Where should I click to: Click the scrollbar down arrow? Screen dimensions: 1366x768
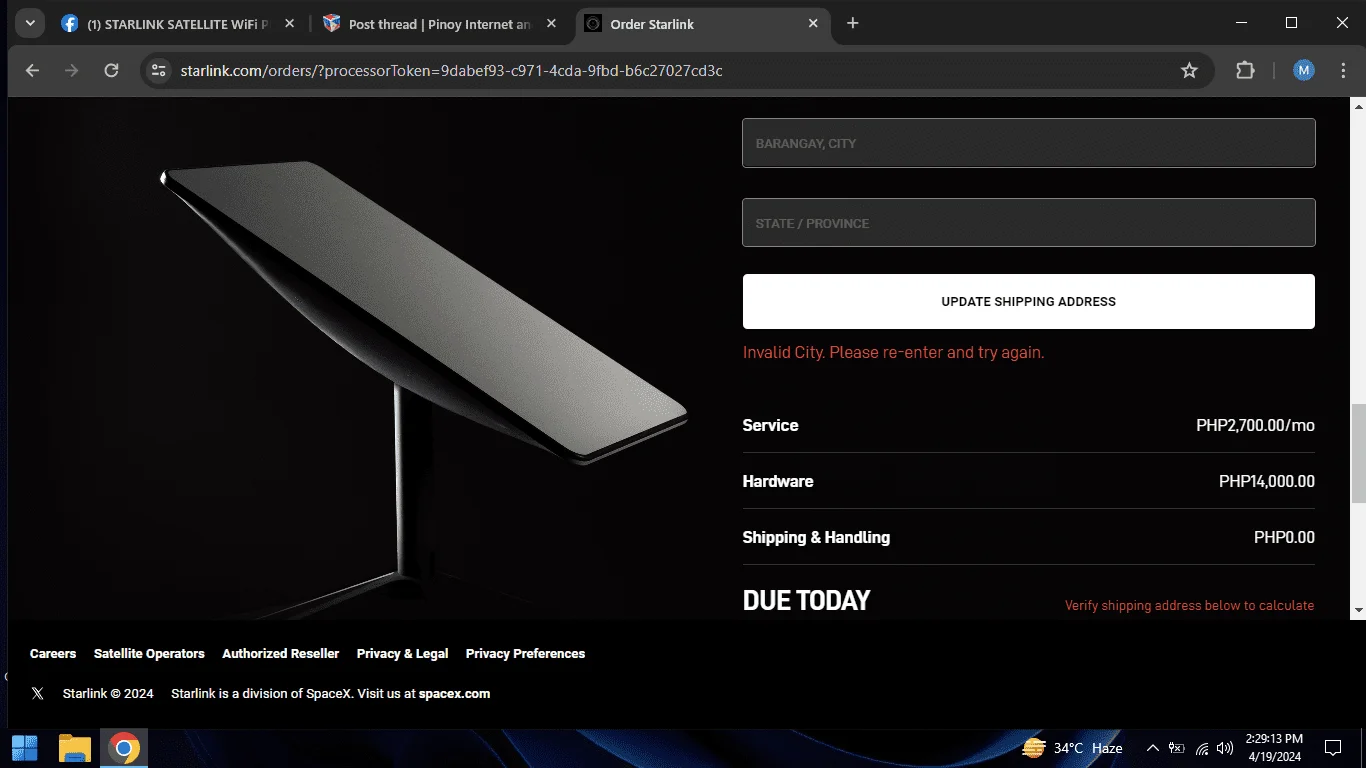[x=1358, y=608]
